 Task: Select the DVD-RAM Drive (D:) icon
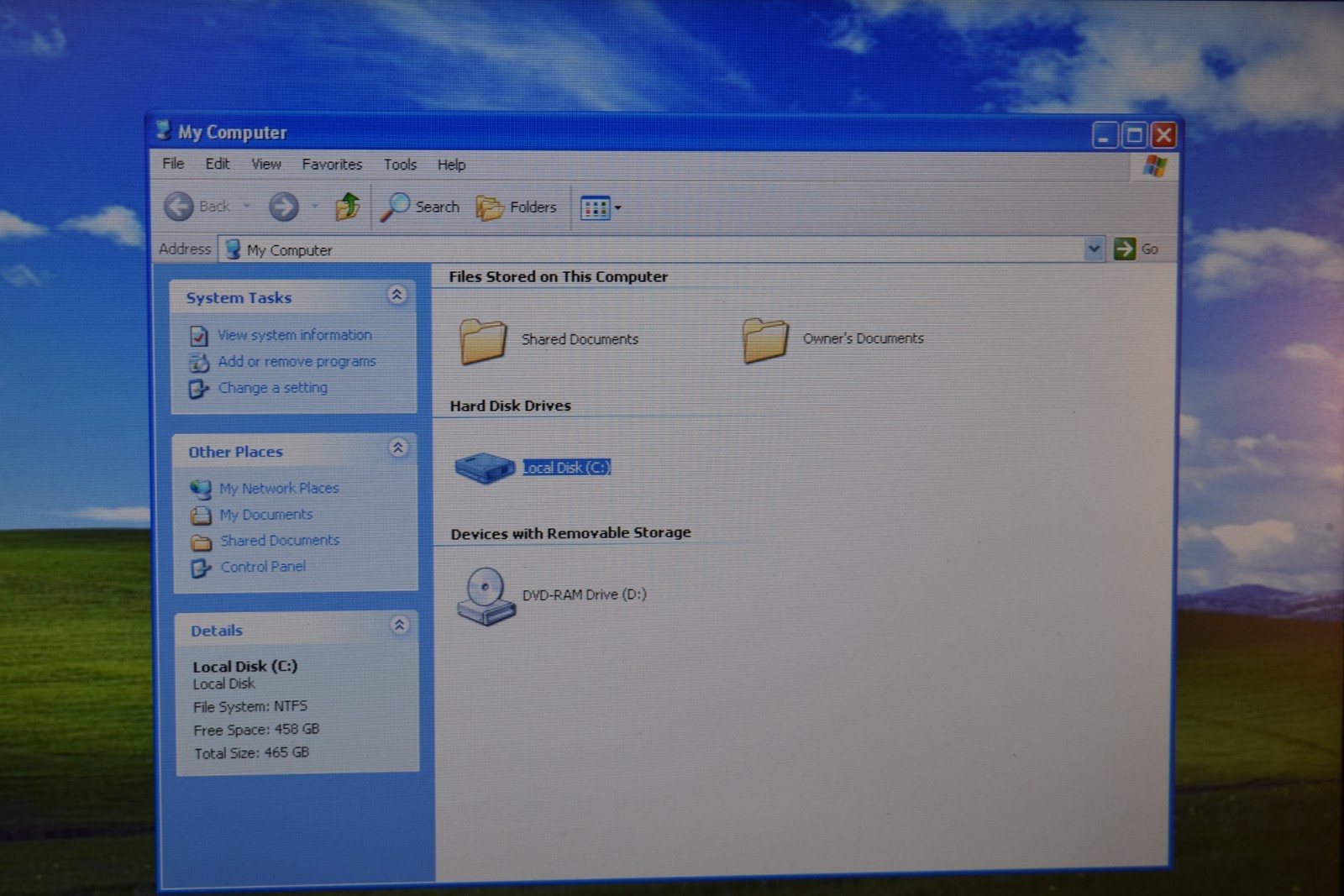(486, 596)
